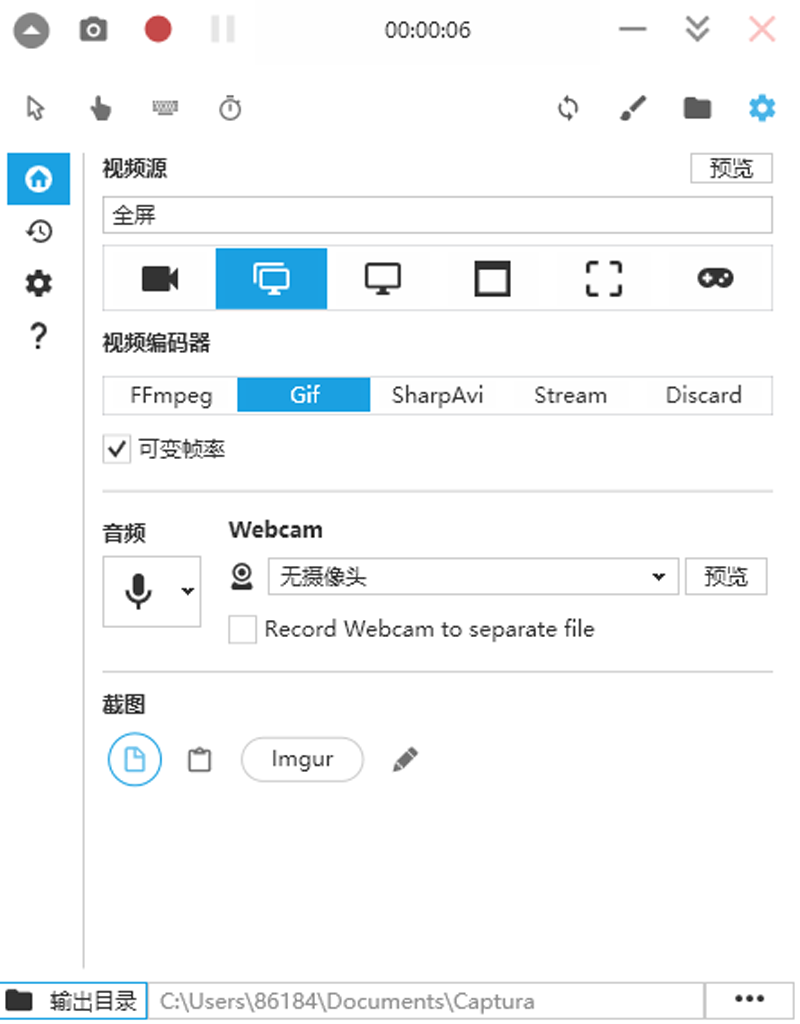The height and width of the screenshot is (1024, 800).
Task: Toggle mouse clicks overlay hand icon
Action: [x=100, y=108]
